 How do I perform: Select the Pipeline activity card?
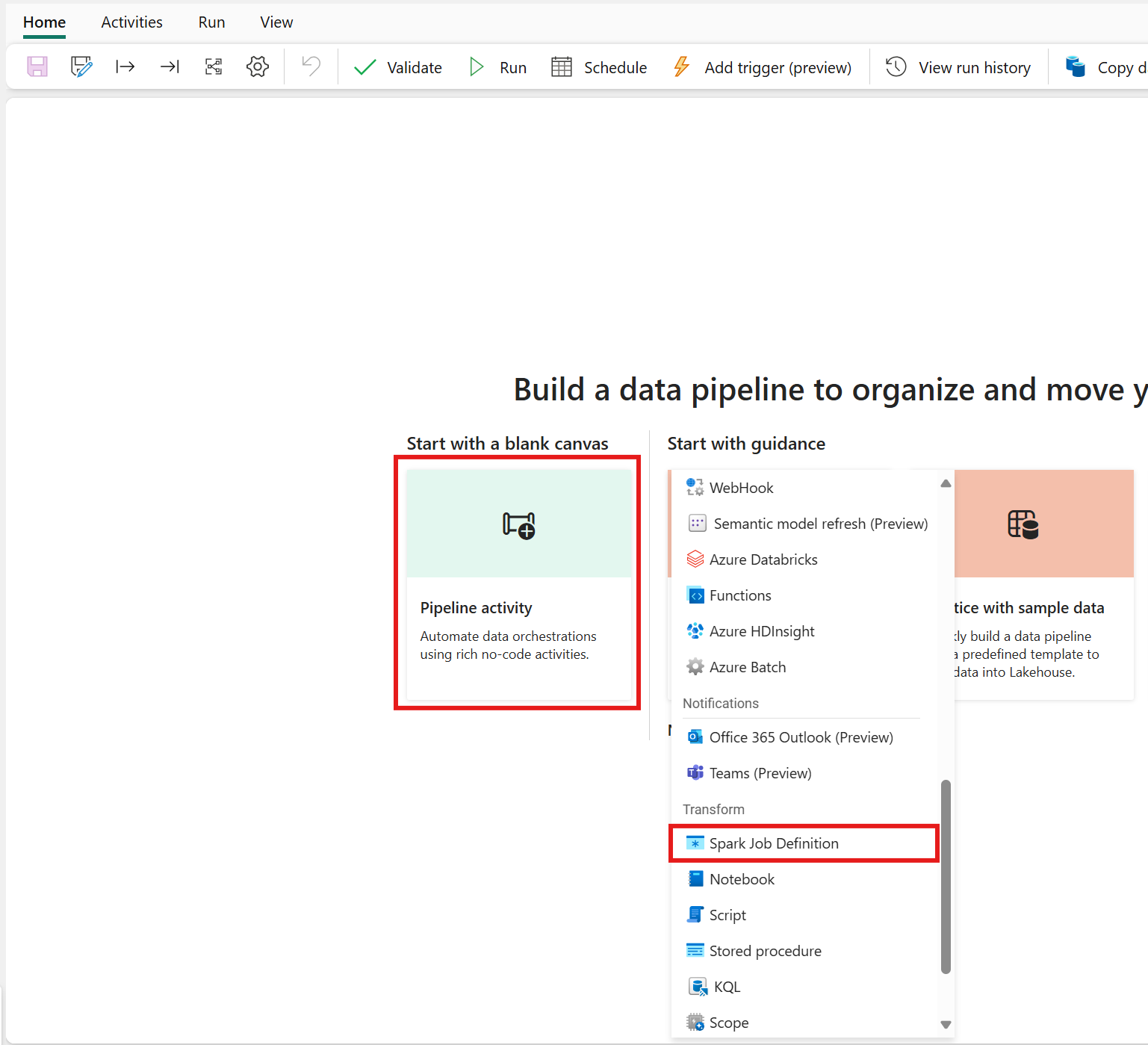tap(519, 584)
